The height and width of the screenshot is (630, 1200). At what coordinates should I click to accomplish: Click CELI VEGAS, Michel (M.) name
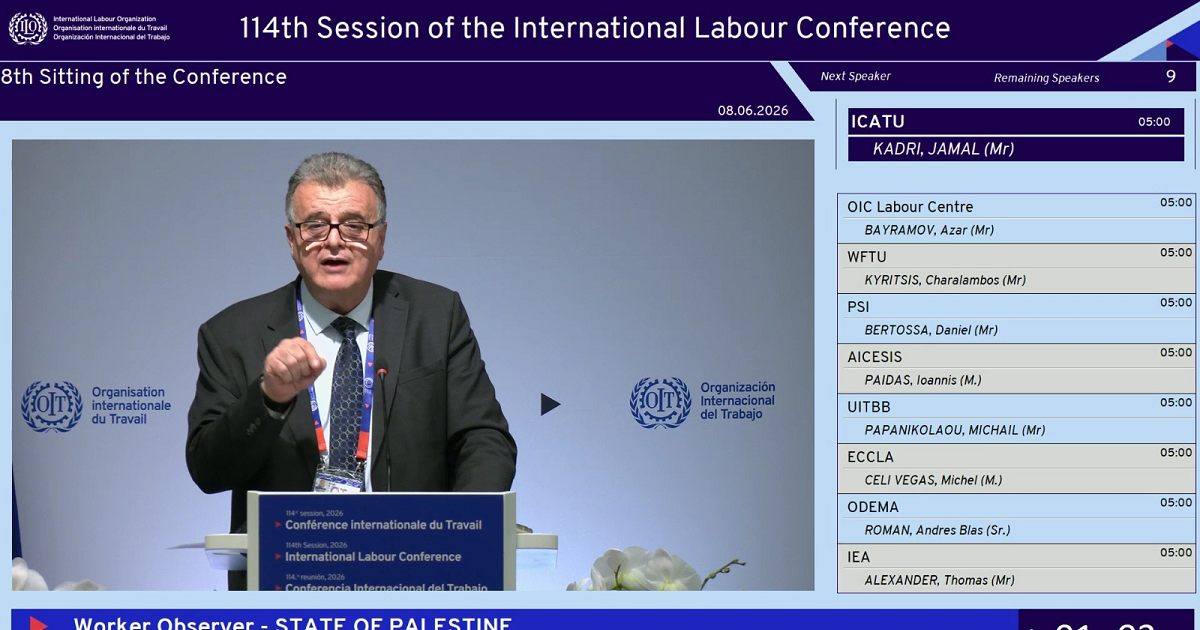pyautogui.click(x=933, y=480)
